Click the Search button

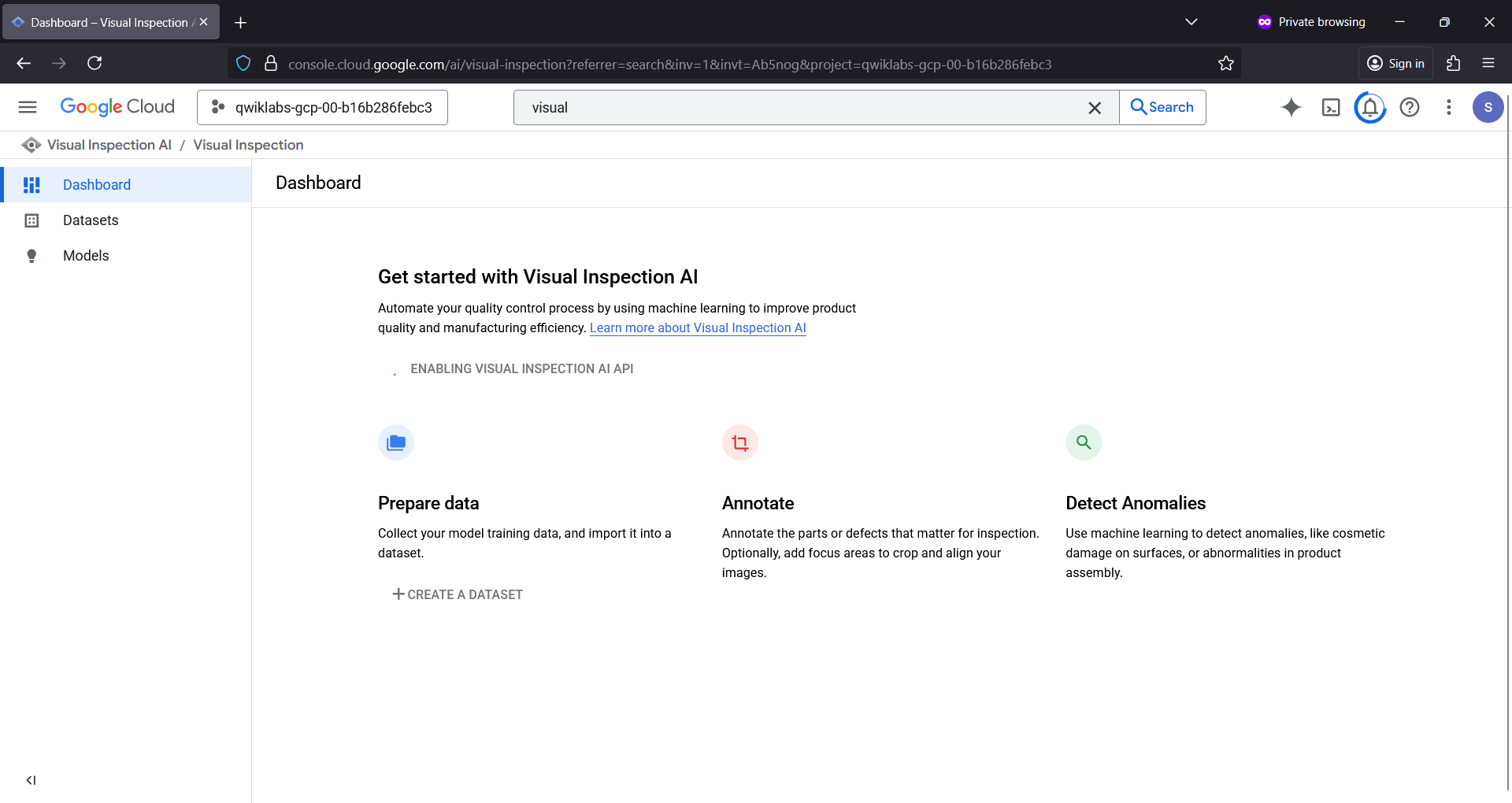(1162, 107)
